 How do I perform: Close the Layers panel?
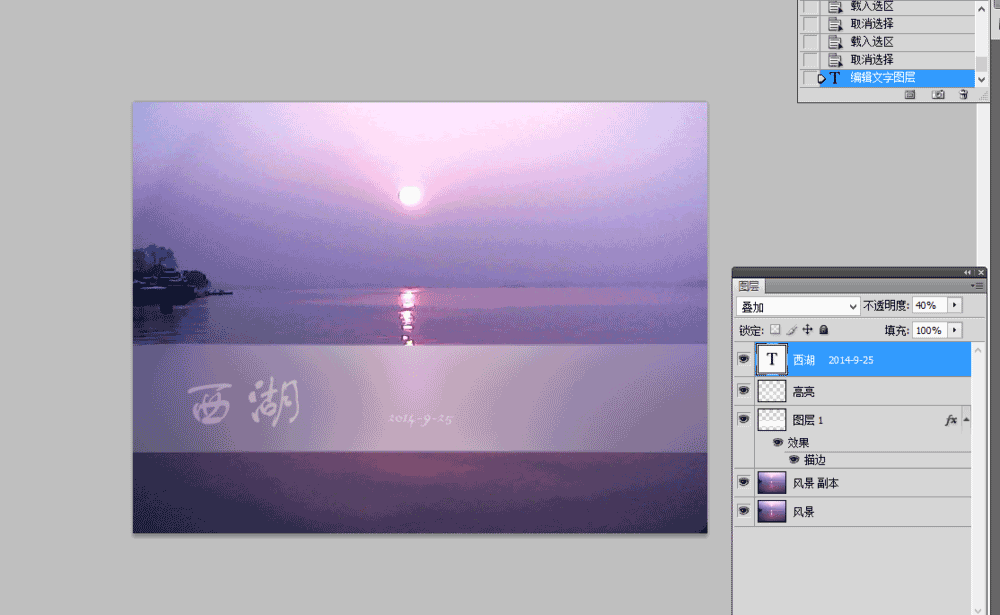pos(981,272)
